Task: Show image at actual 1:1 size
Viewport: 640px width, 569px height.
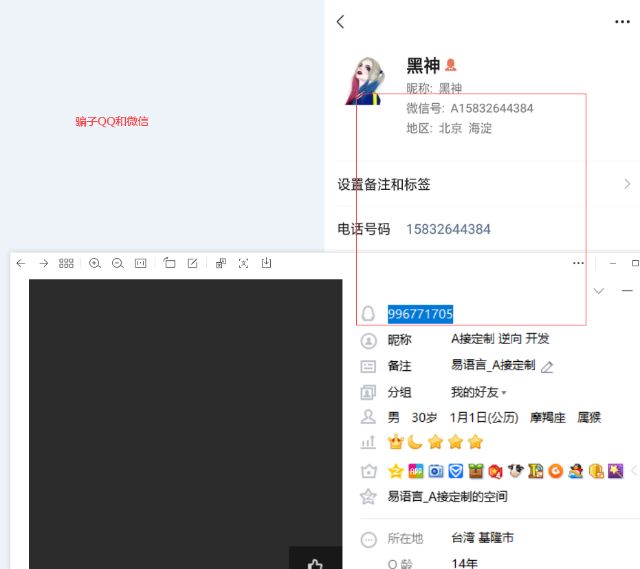Action: 140,263
